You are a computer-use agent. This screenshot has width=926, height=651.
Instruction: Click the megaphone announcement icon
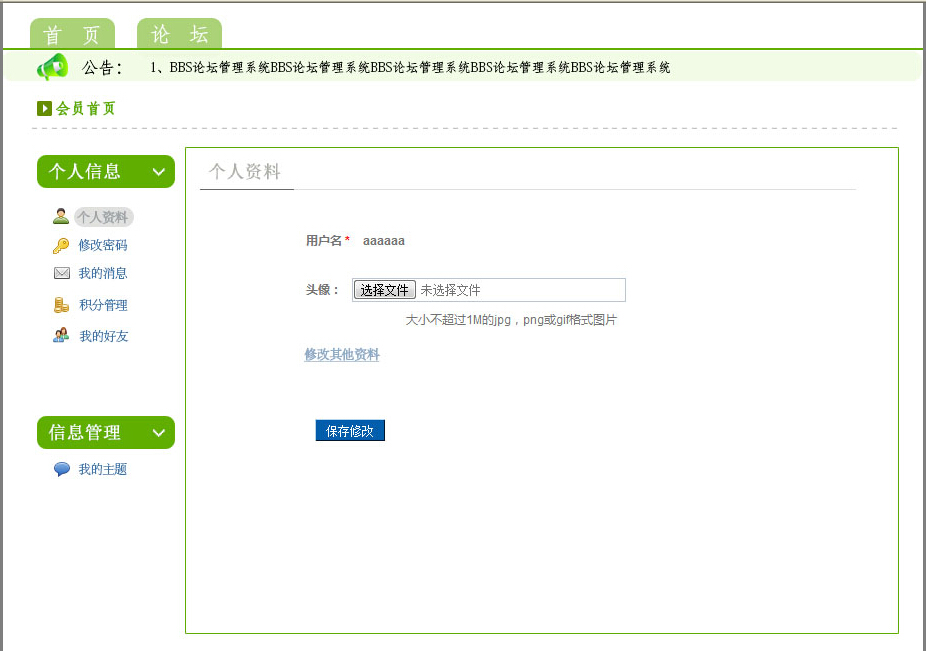tap(52, 67)
